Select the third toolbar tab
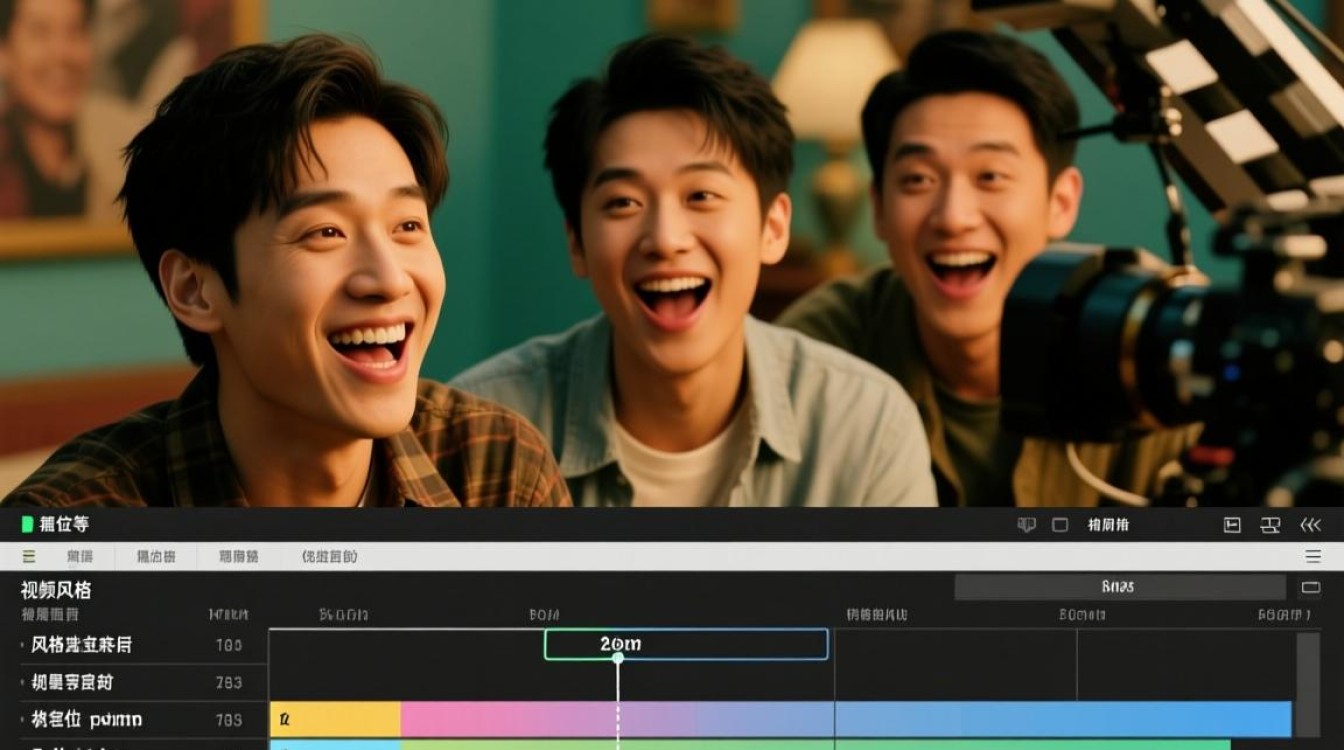This screenshot has height=750, width=1344. tap(239, 556)
